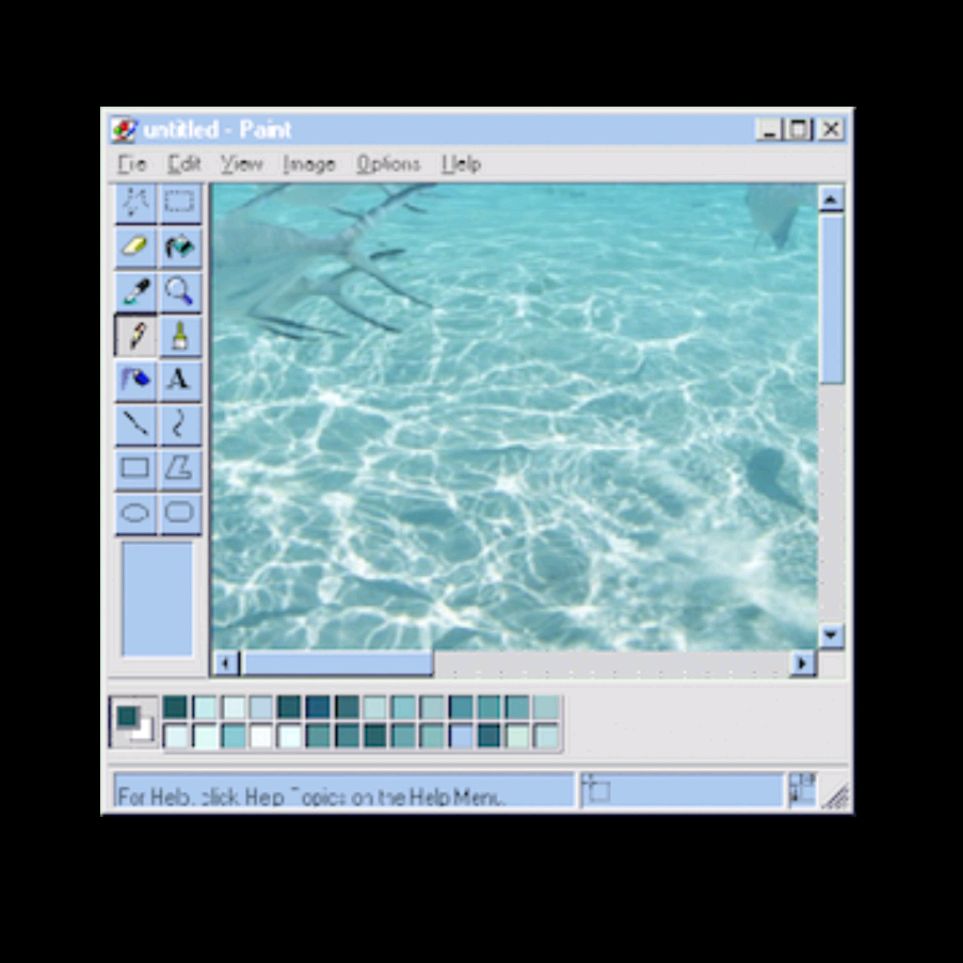Image resolution: width=963 pixels, height=963 pixels.
Task: Click the "untitled - Paint" title text
Action: pos(217,130)
